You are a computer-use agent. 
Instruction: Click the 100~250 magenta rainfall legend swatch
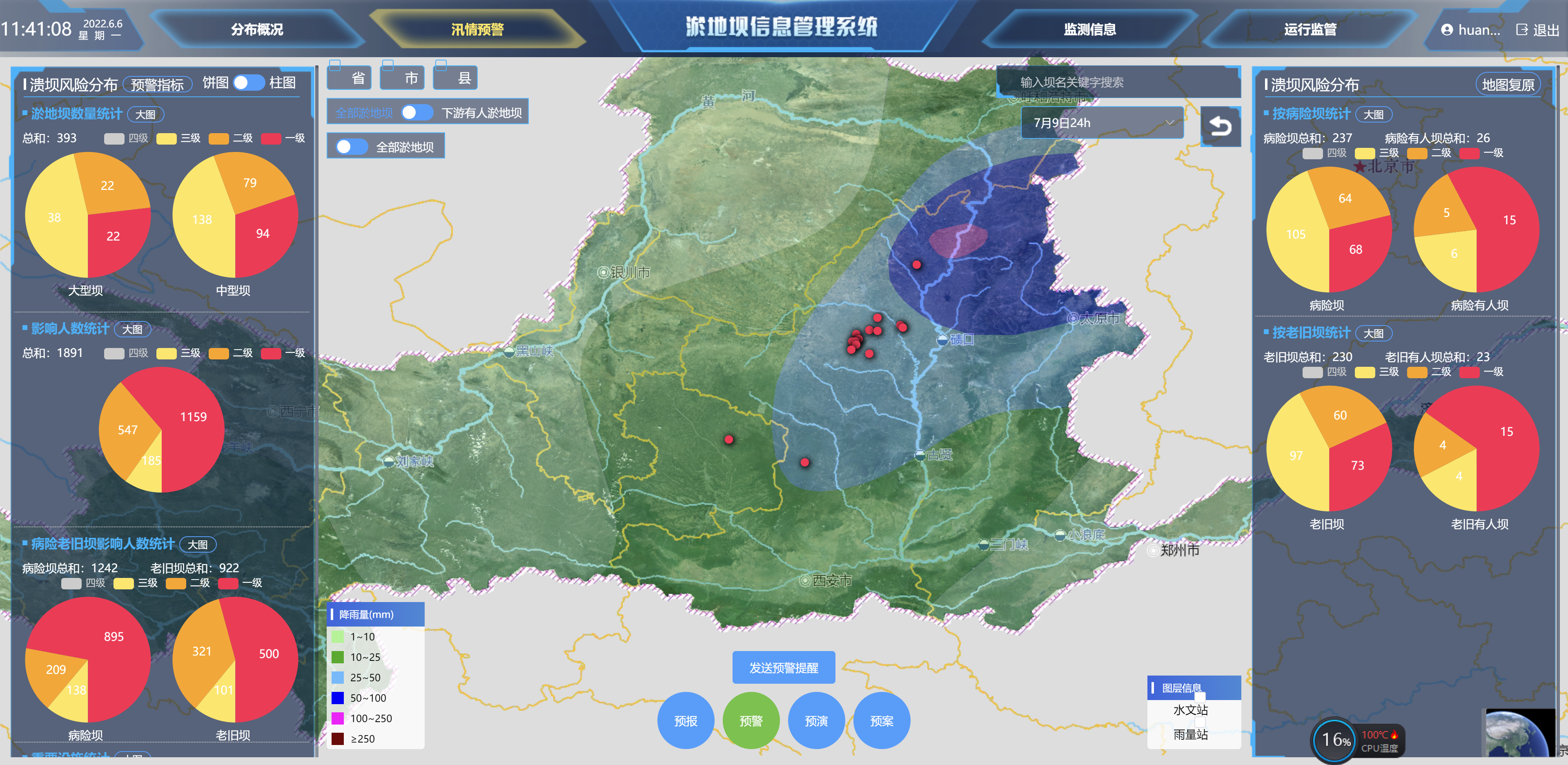pos(338,718)
